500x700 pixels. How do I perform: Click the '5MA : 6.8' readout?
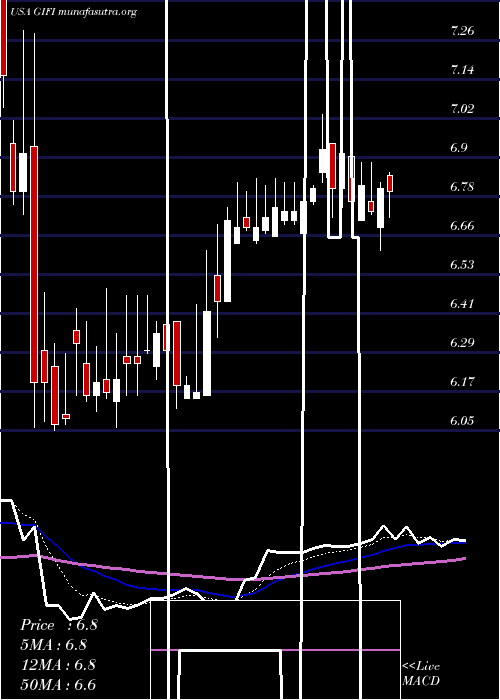[x=53, y=645]
